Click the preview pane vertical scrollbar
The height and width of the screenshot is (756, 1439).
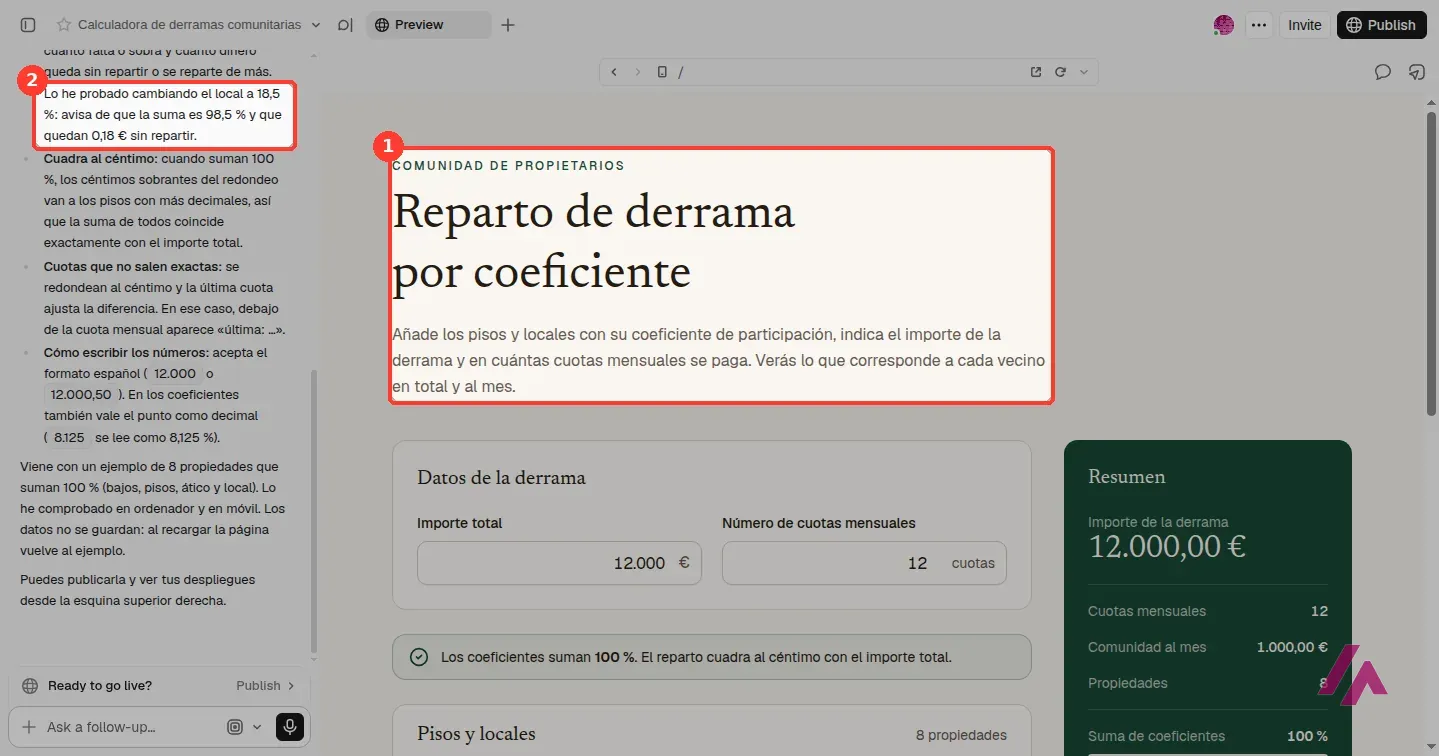tap(1431, 265)
